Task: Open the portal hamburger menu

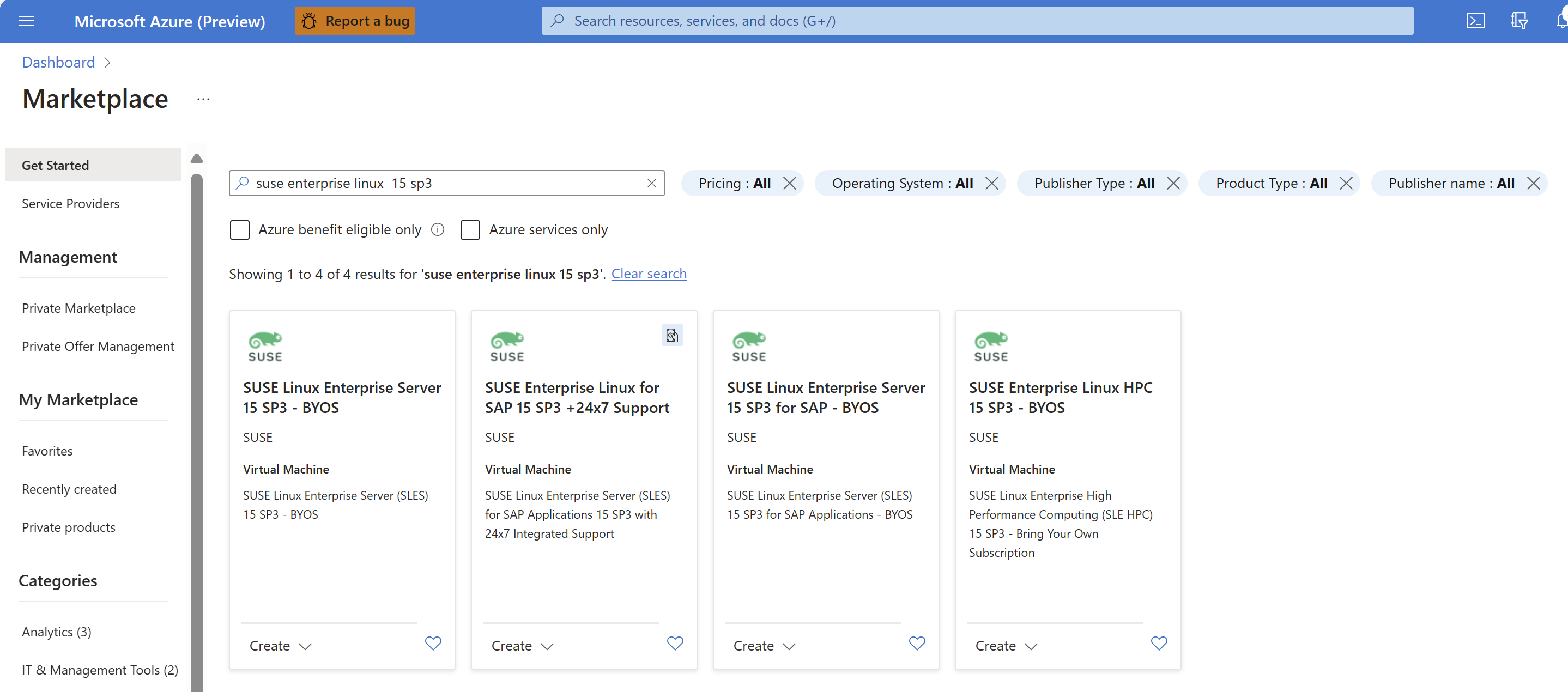Action: coord(26,20)
